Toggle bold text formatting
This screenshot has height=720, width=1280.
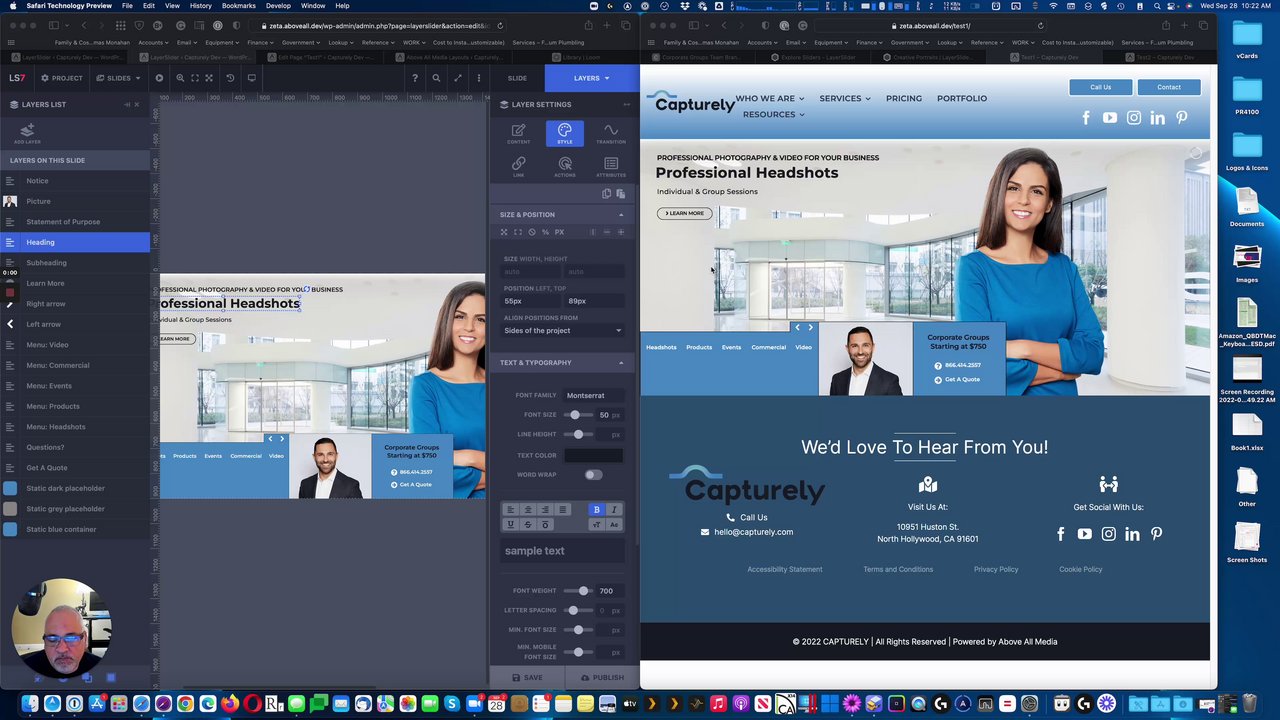[x=597, y=510]
